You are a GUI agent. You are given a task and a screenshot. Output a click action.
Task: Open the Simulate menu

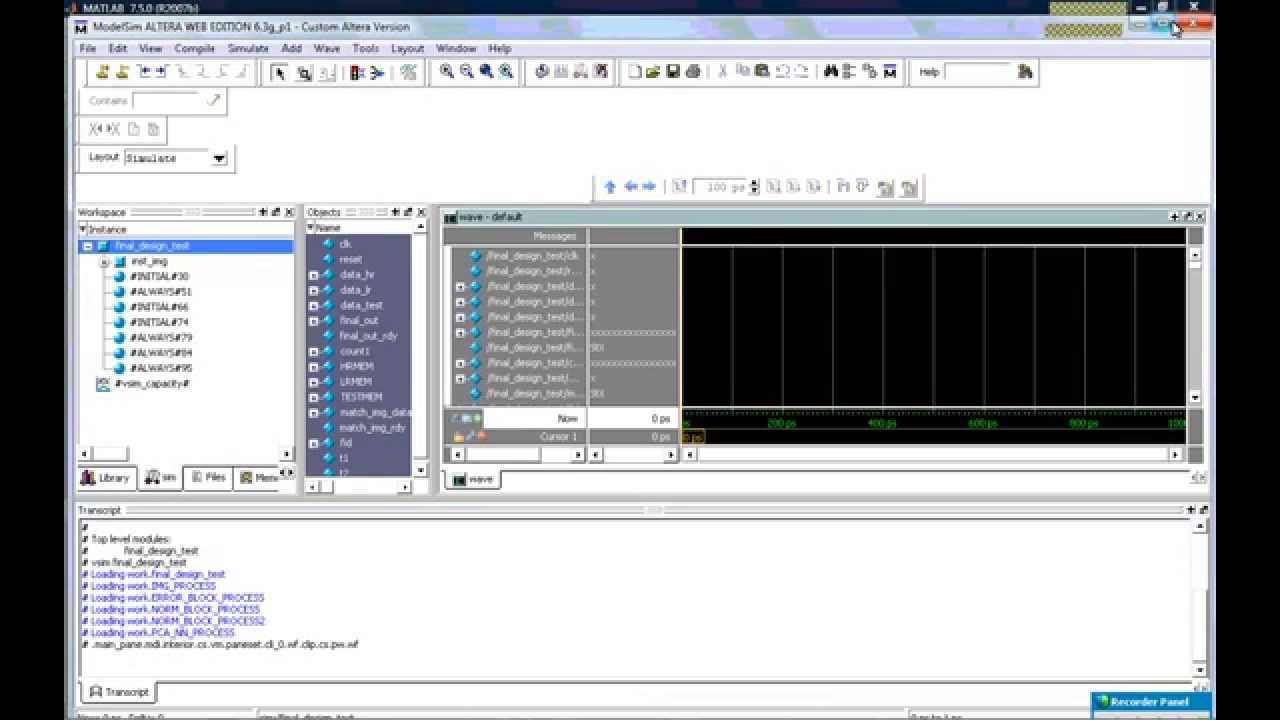(248, 48)
